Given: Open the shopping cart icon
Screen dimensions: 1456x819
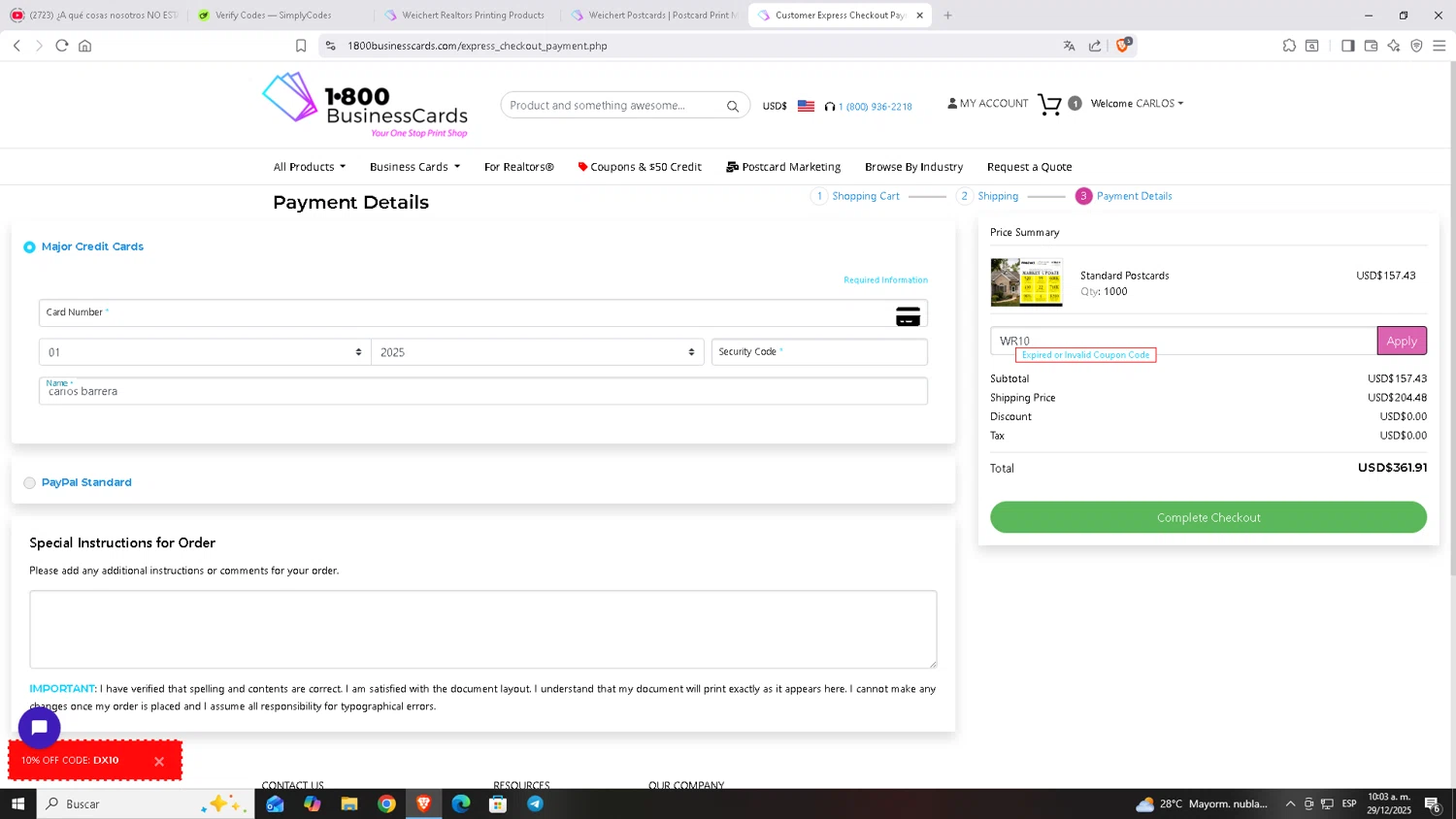Looking at the screenshot, I should click(1049, 104).
